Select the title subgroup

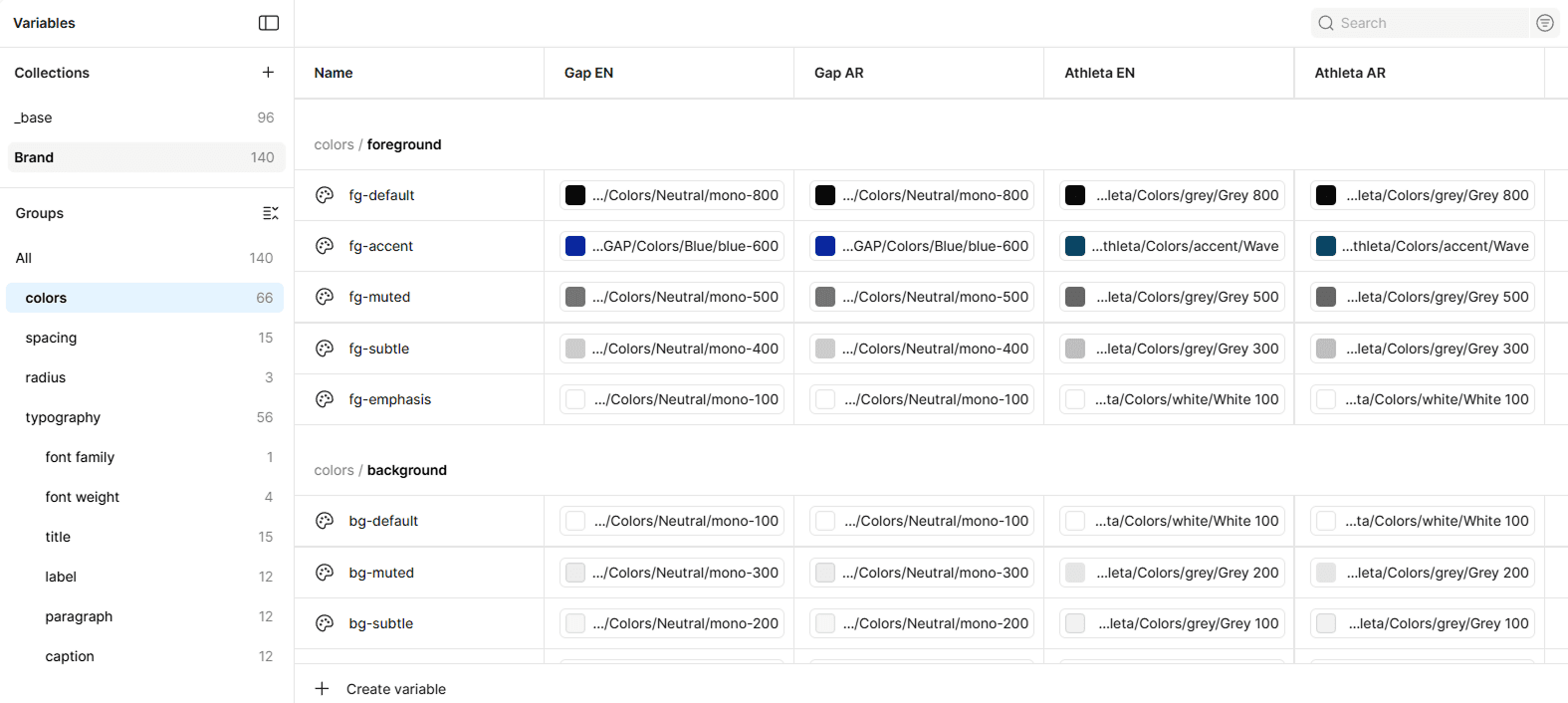click(x=146, y=537)
